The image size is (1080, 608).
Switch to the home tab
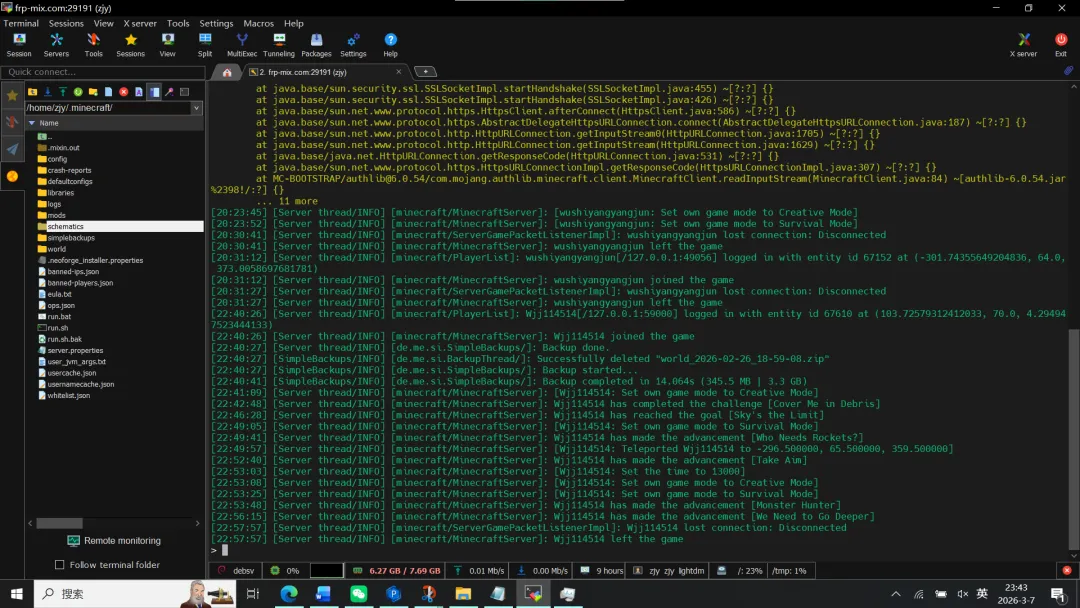pyautogui.click(x=227, y=72)
